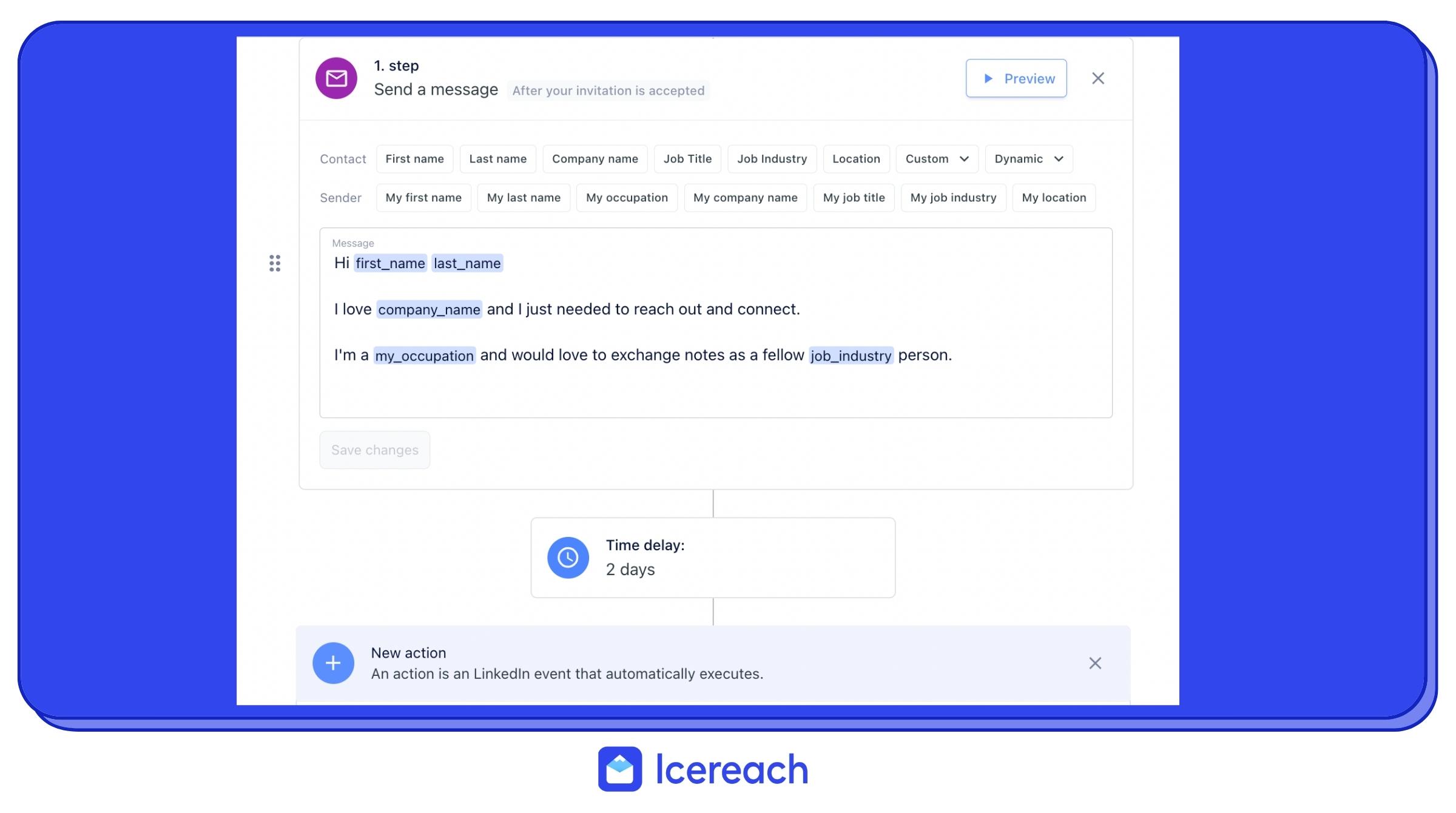Click the purple envelope message step icon
This screenshot has width=1456, height=813.
(336, 78)
